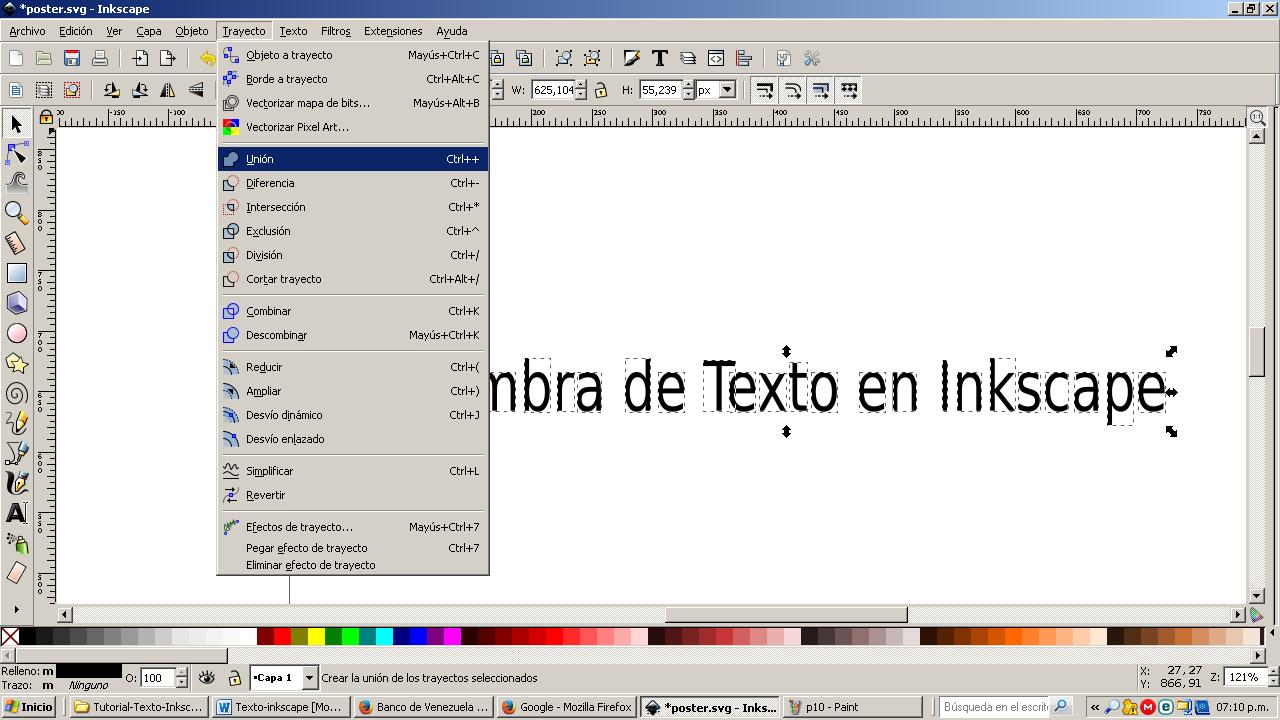Click the New document icon
This screenshot has width=1280, height=720.
(16, 59)
